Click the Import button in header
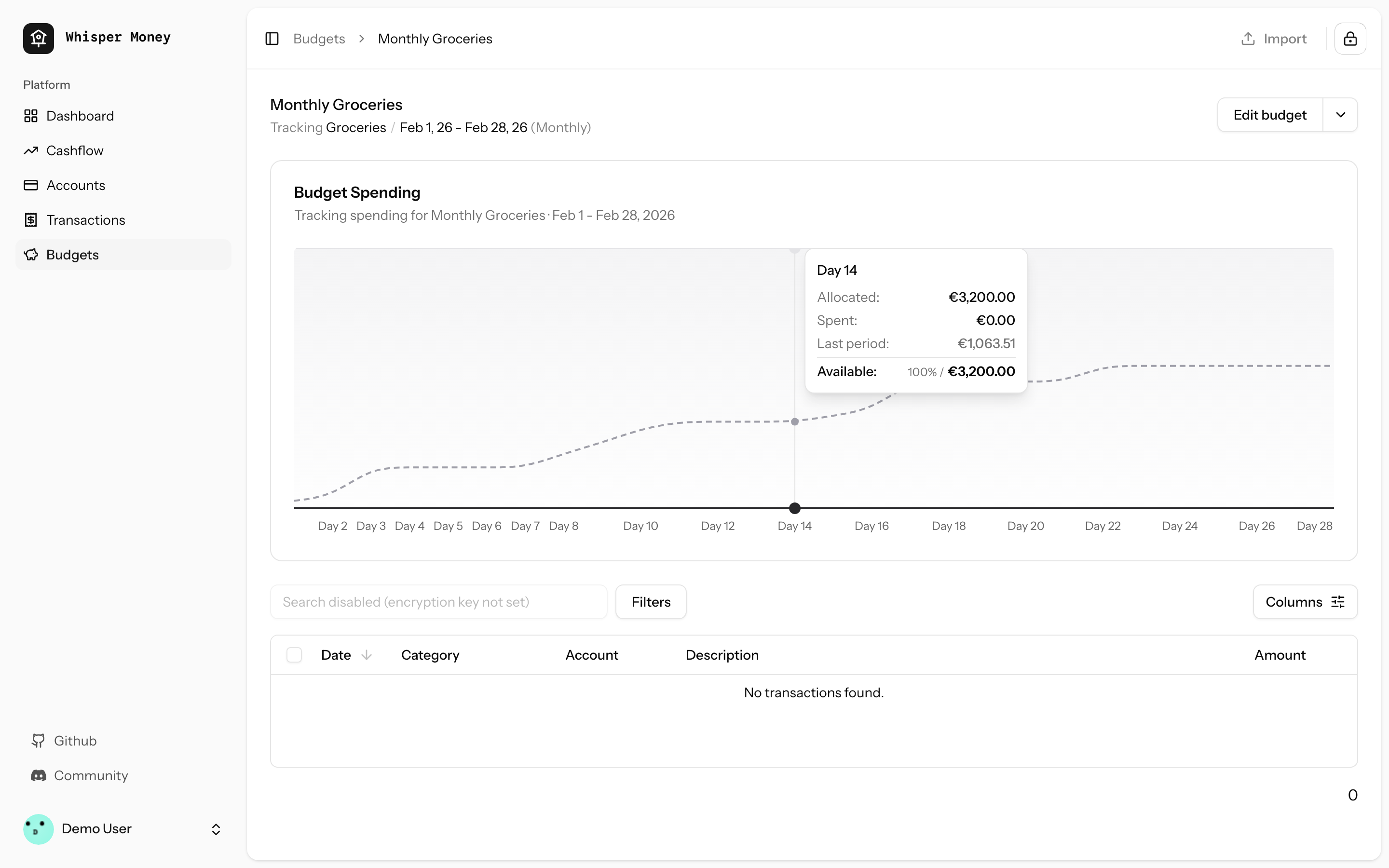1389x868 pixels. pos(1274,39)
